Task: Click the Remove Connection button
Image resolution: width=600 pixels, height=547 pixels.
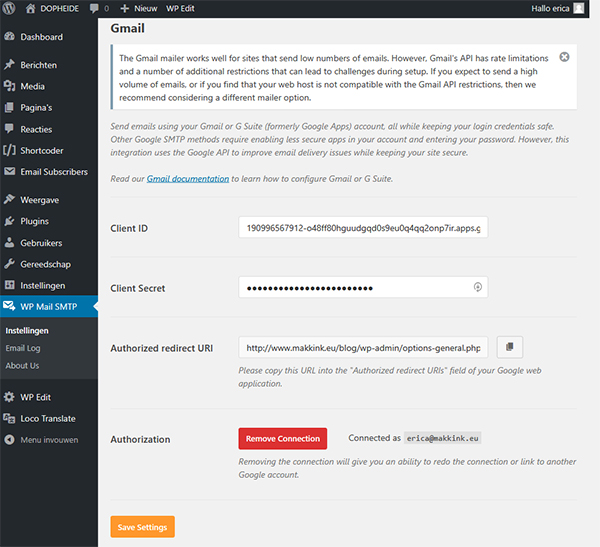Action: [283, 439]
